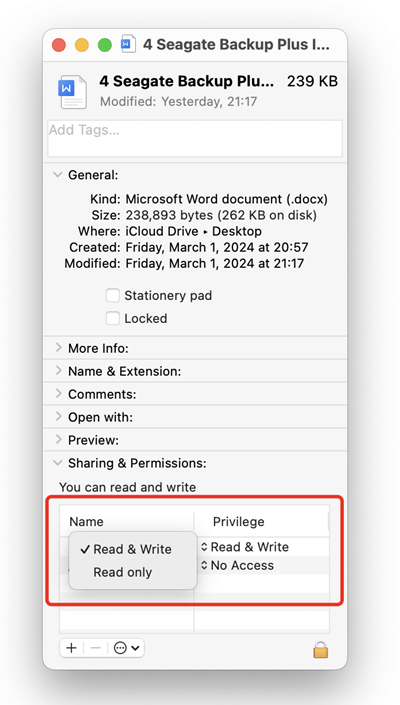The height and width of the screenshot is (705, 400).
Task: Choose Read only in popup menu
Action: coord(133,572)
